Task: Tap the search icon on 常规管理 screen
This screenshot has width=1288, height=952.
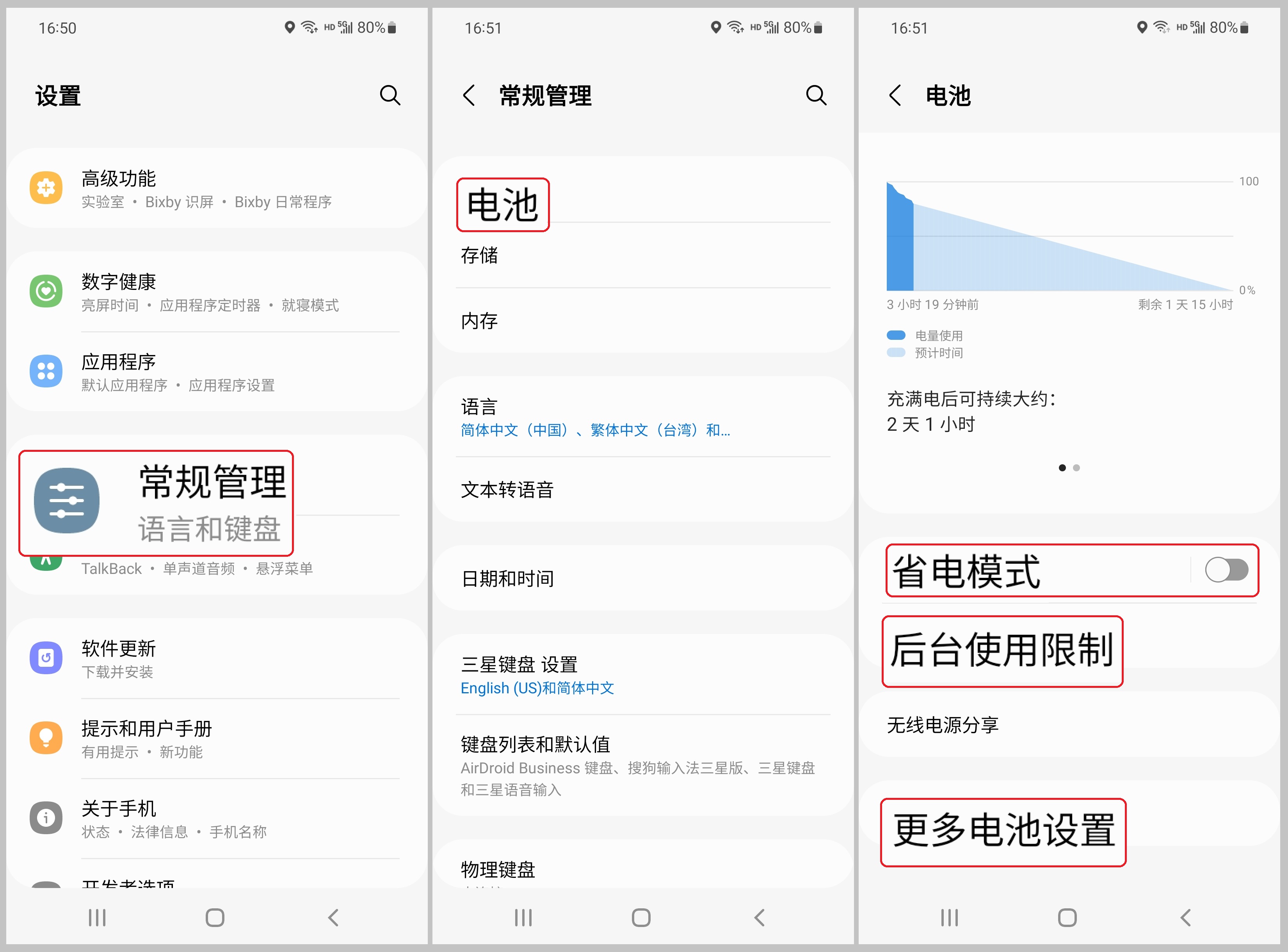Action: (x=817, y=95)
